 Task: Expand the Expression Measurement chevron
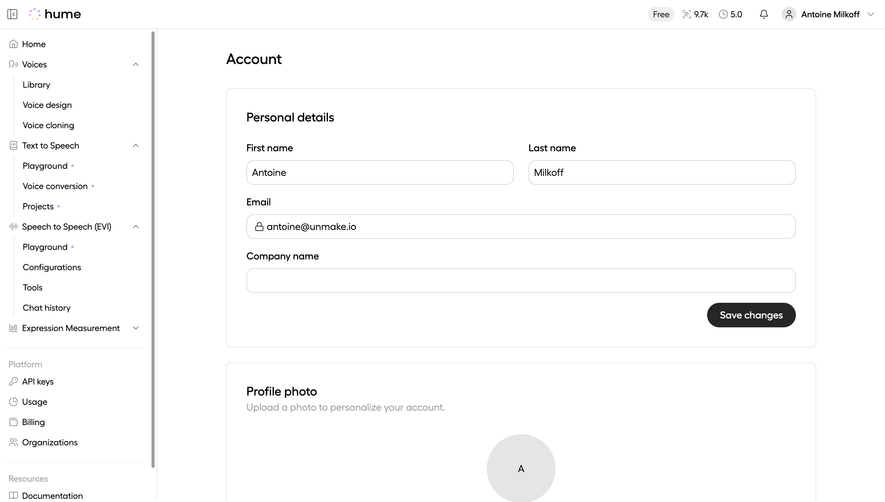[135, 328]
